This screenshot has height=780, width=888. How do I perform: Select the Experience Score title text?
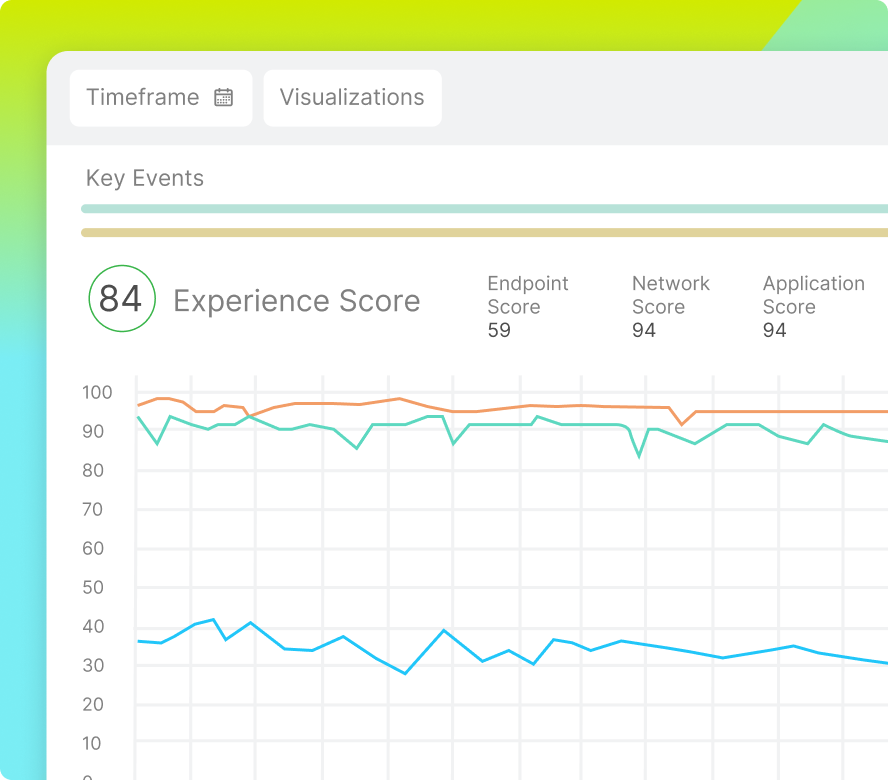(297, 301)
